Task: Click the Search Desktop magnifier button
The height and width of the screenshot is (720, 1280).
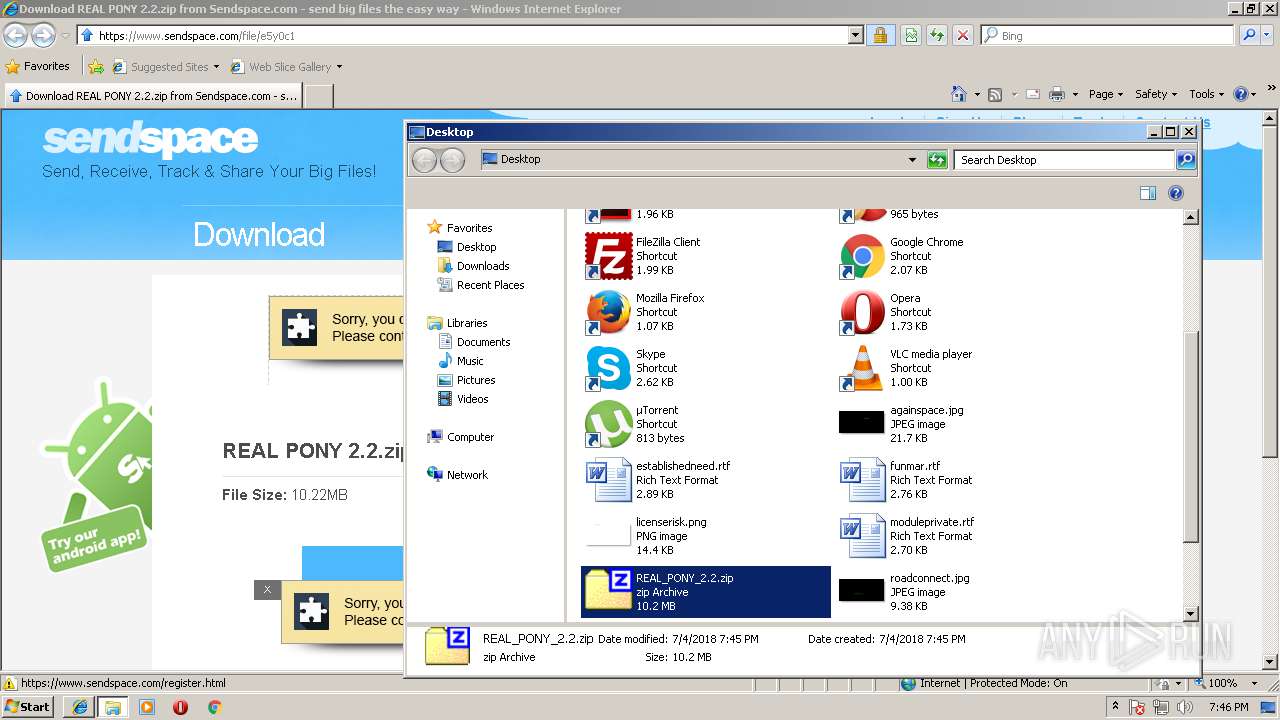Action: pos(1186,160)
